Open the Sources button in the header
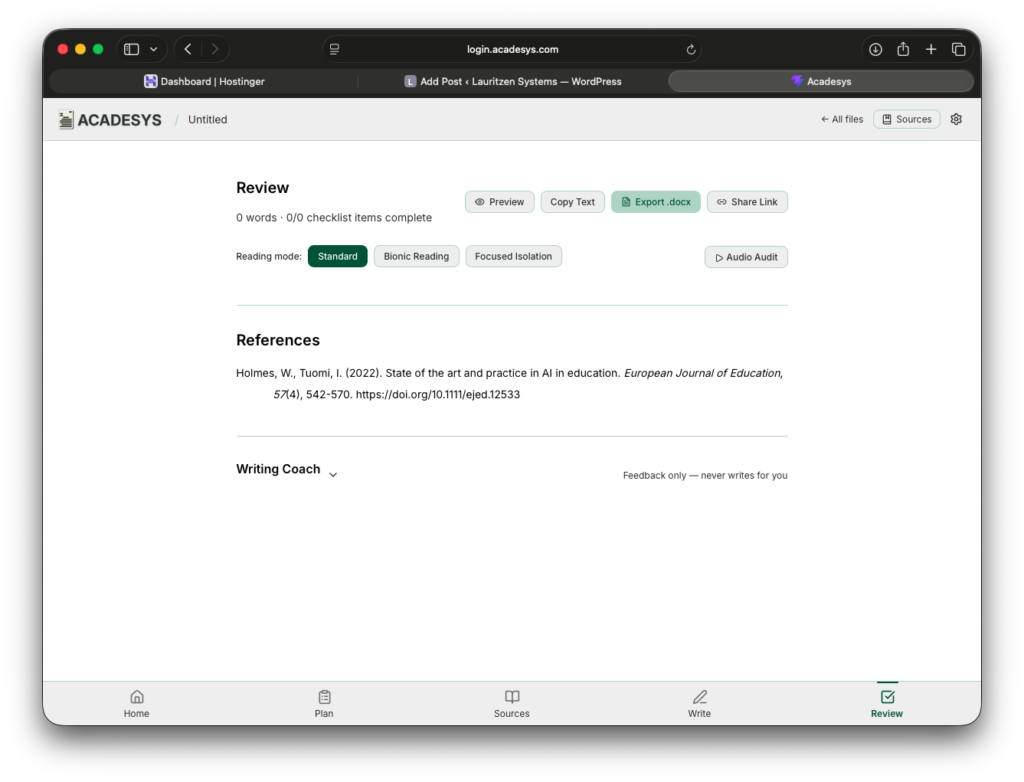Image resolution: width=1024 pixels, height=782 pixels. coord(906,119)
